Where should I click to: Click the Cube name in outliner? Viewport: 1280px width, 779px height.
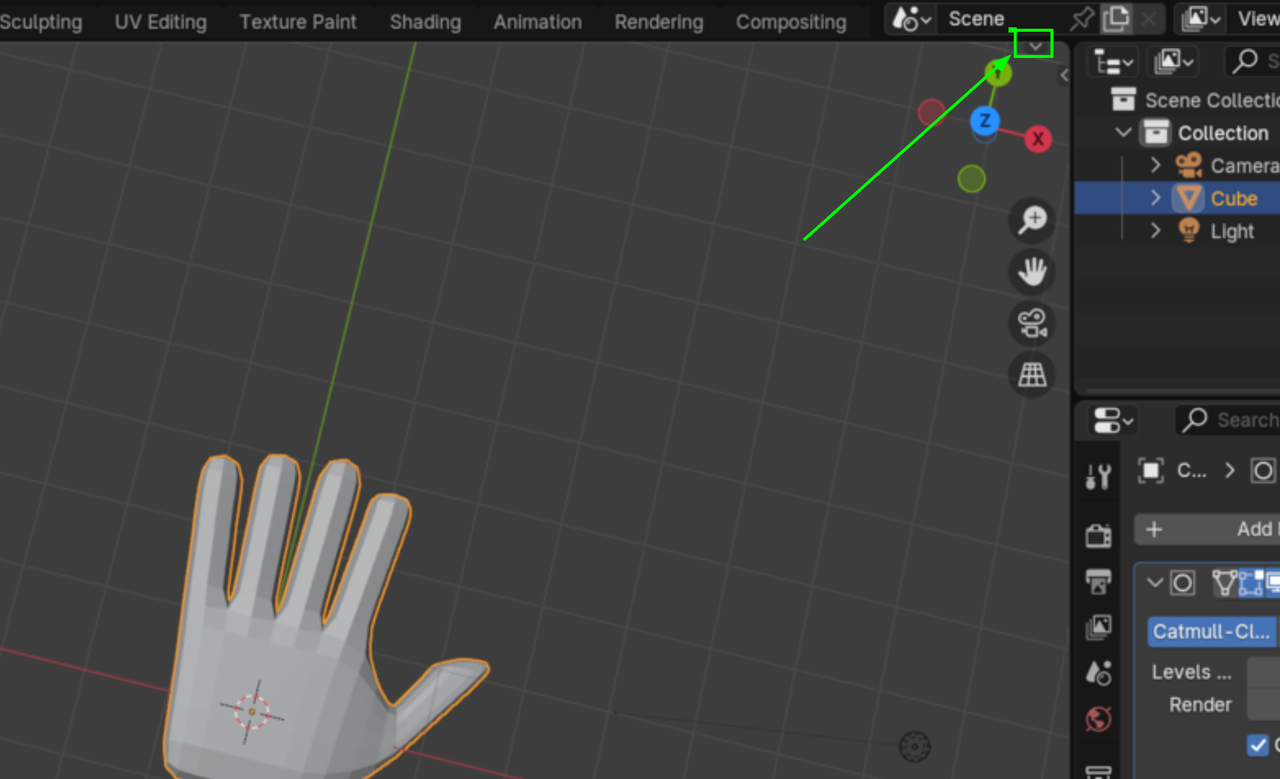1234,198
